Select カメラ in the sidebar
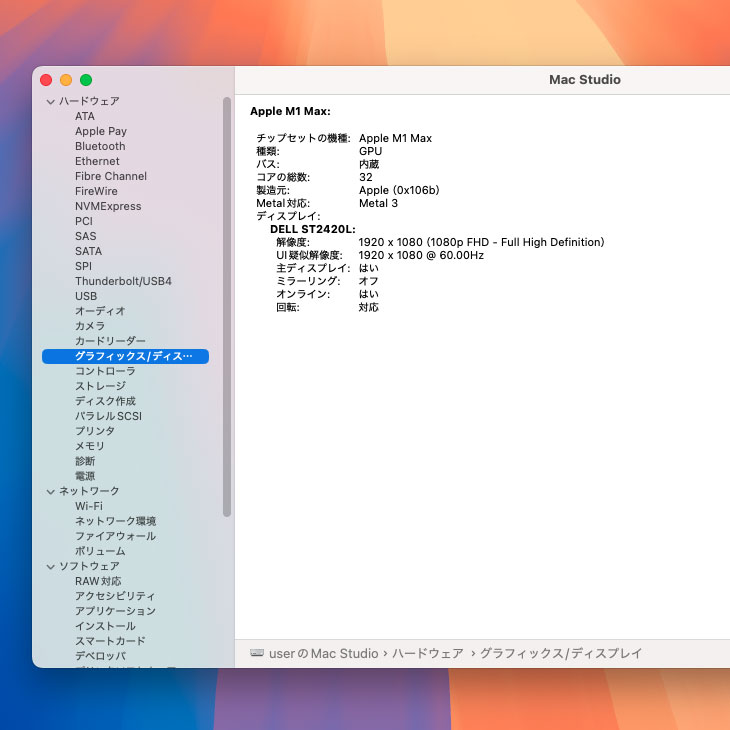Image resolution: width=730 pixels, height=730 pixels. point(90,326)
